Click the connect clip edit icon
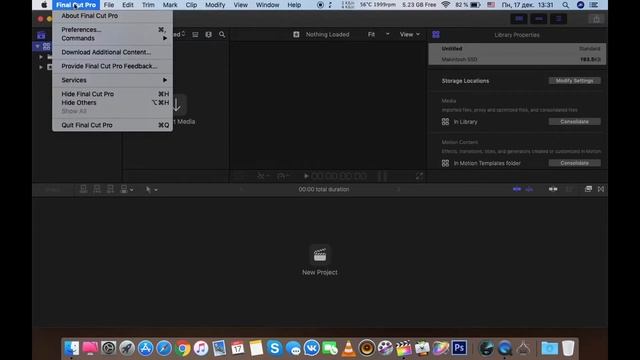 click(x=83, y=189)
